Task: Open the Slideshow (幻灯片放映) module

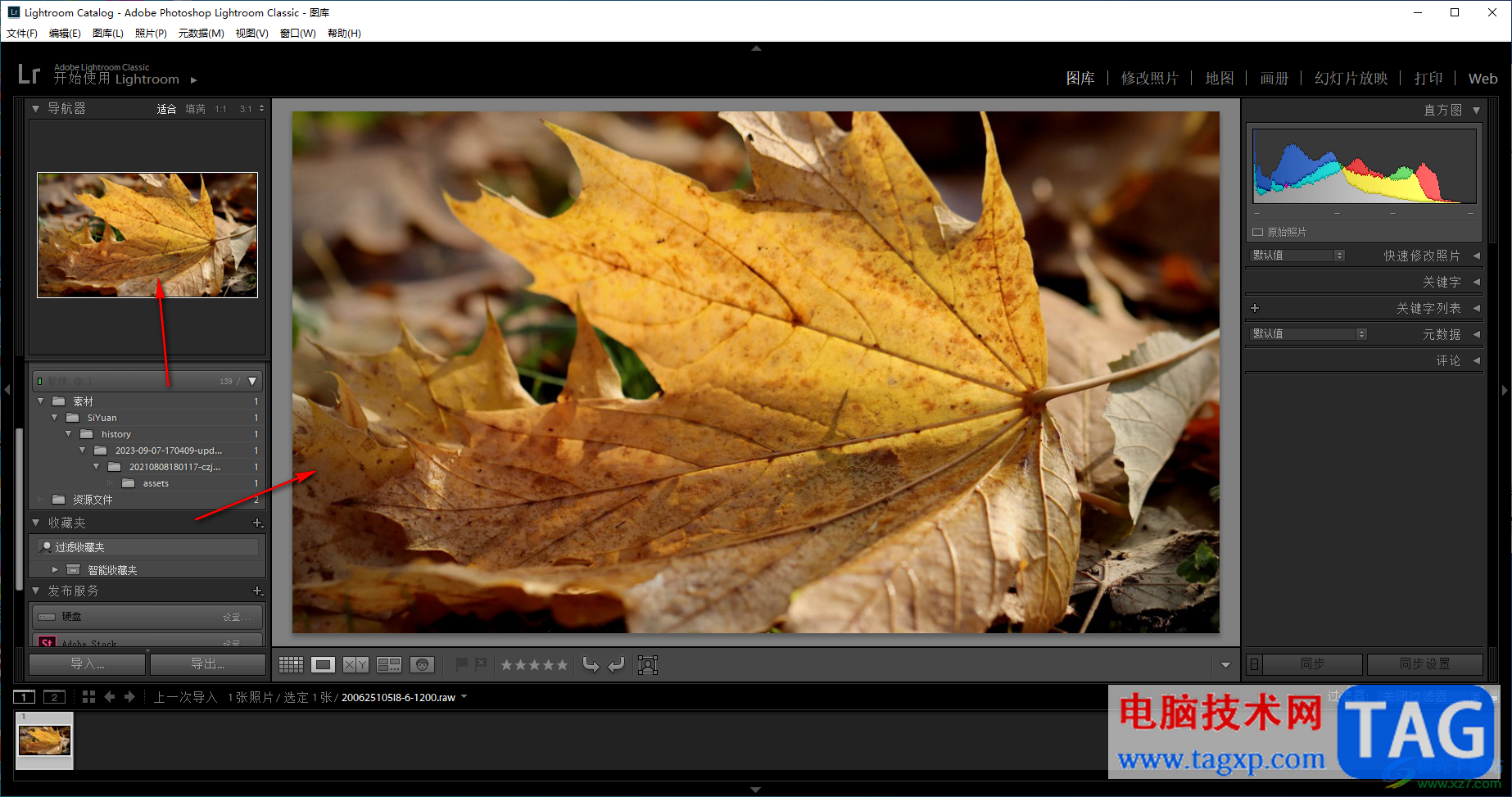Action: pos(1351,78)
